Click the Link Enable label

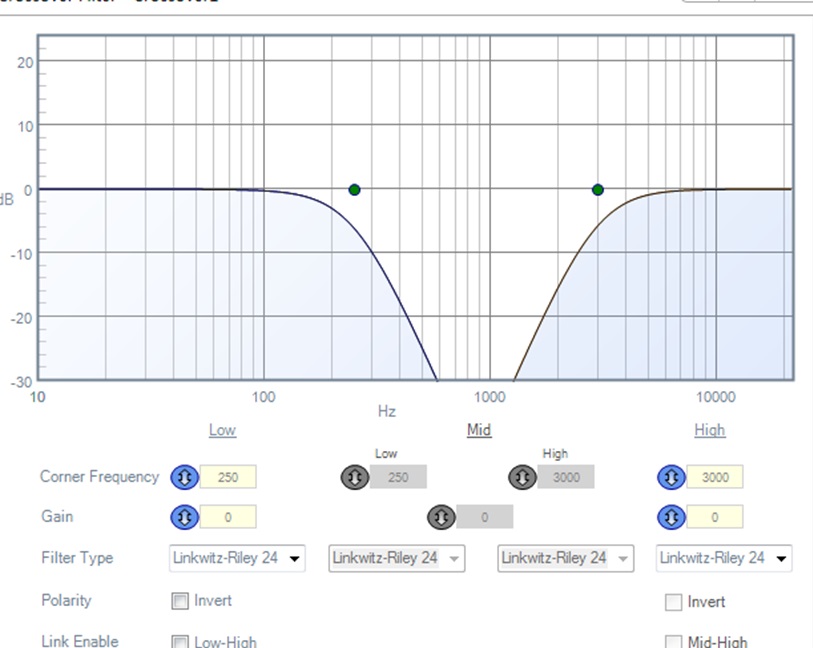coord(80,641)
